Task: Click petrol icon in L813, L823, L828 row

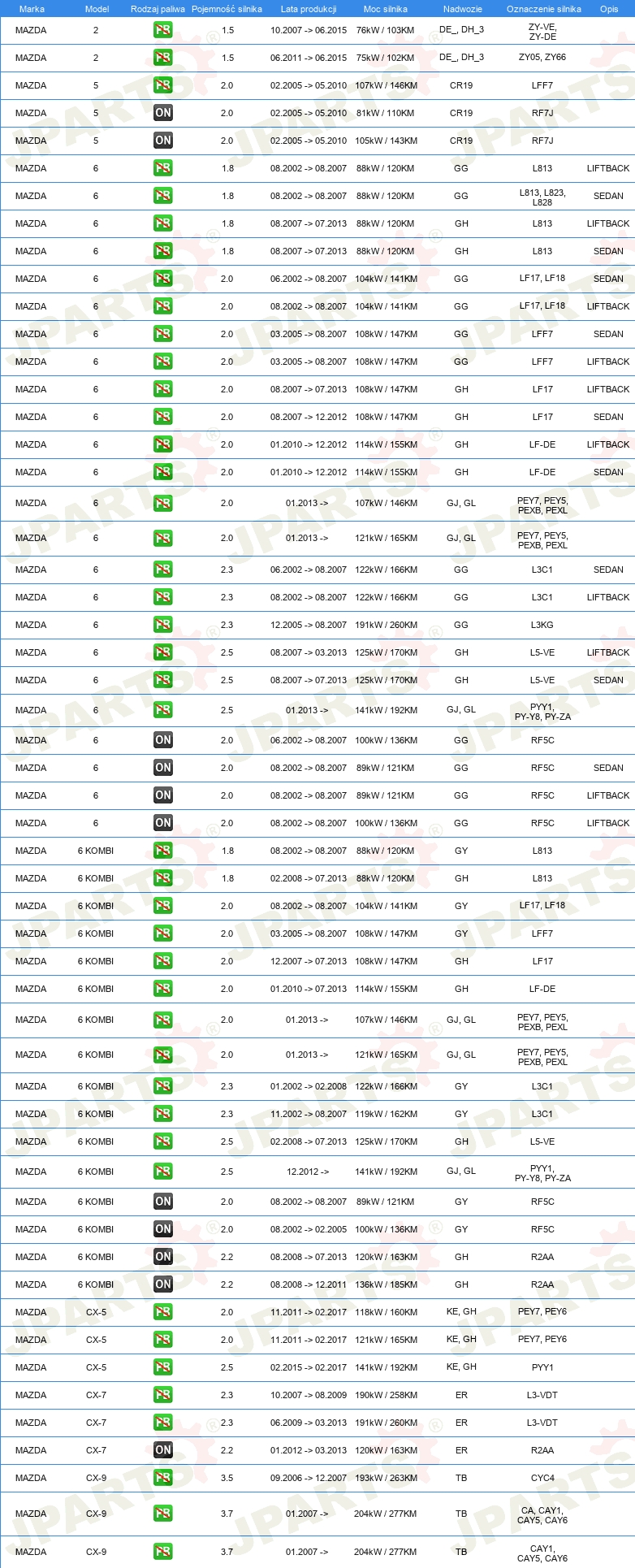Action: click(x=163, y=196)
